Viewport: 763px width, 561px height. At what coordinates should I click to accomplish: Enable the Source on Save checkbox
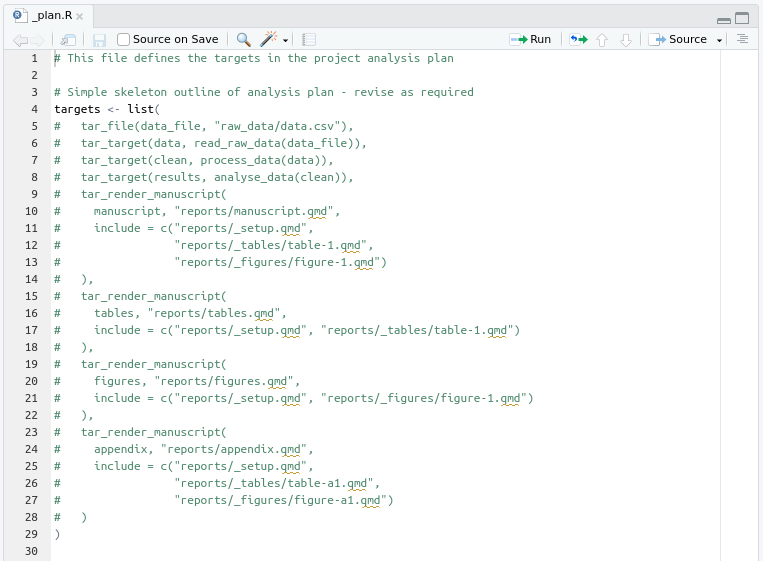[x=124, y=40]
